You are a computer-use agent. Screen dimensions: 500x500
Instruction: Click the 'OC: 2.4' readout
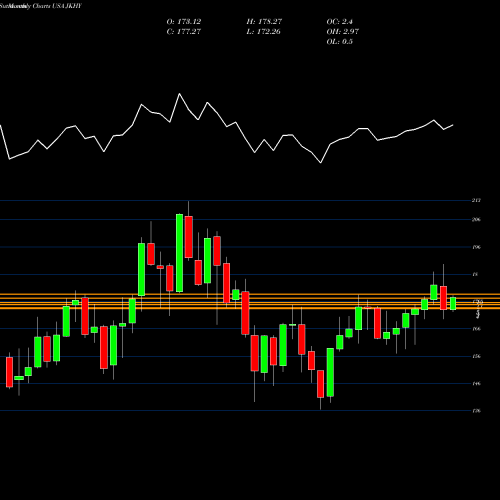click(x=339, y=22)
